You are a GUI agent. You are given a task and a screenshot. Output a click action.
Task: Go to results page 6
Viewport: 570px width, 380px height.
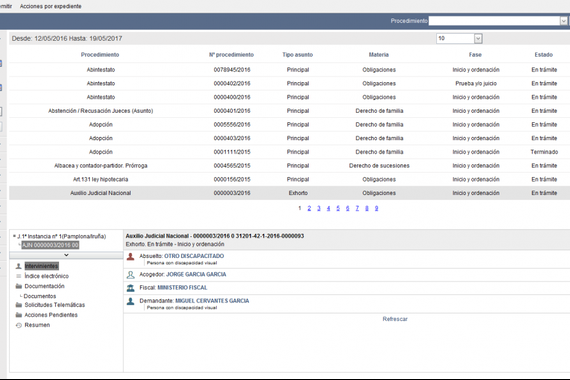pyautogui.click(x=348, y=208)
